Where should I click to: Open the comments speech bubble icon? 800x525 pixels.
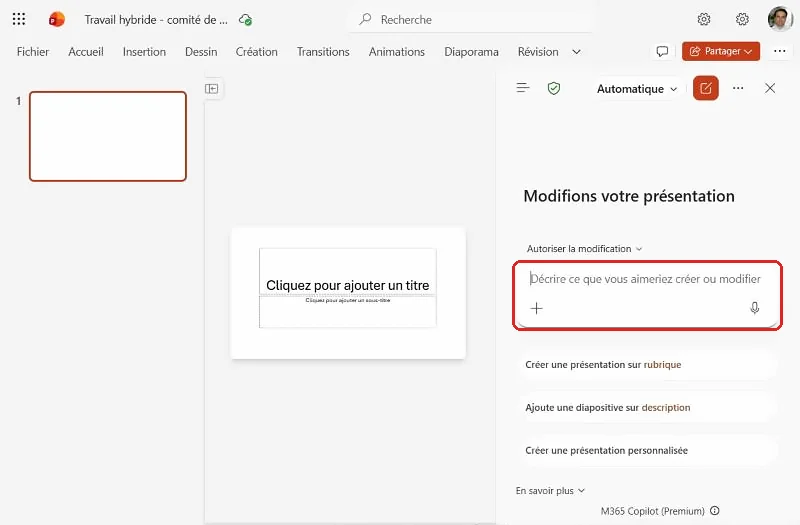pyautogui.click(x=662, y=52)
